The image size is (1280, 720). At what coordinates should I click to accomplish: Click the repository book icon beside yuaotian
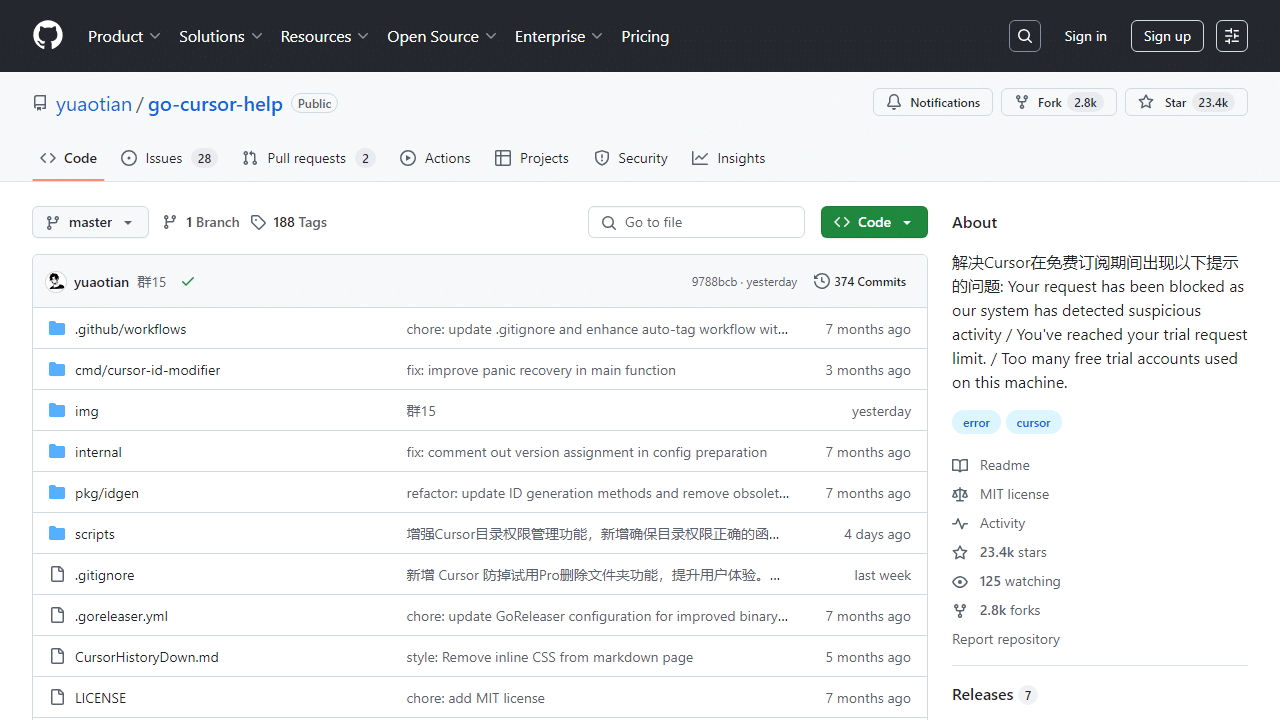point(40,103)
